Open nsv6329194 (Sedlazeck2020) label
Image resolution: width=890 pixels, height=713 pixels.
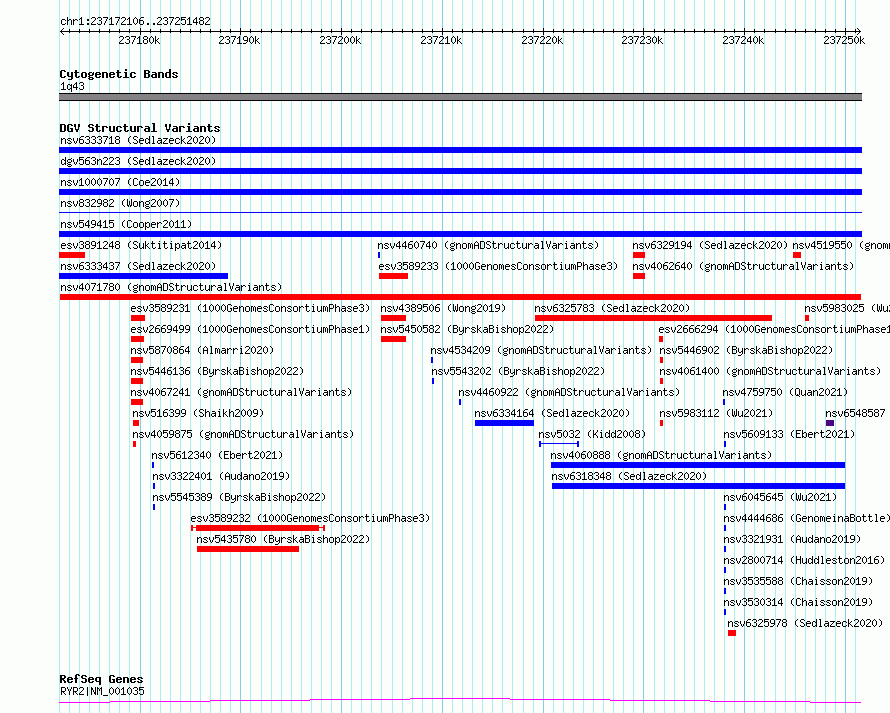point(710,245)
